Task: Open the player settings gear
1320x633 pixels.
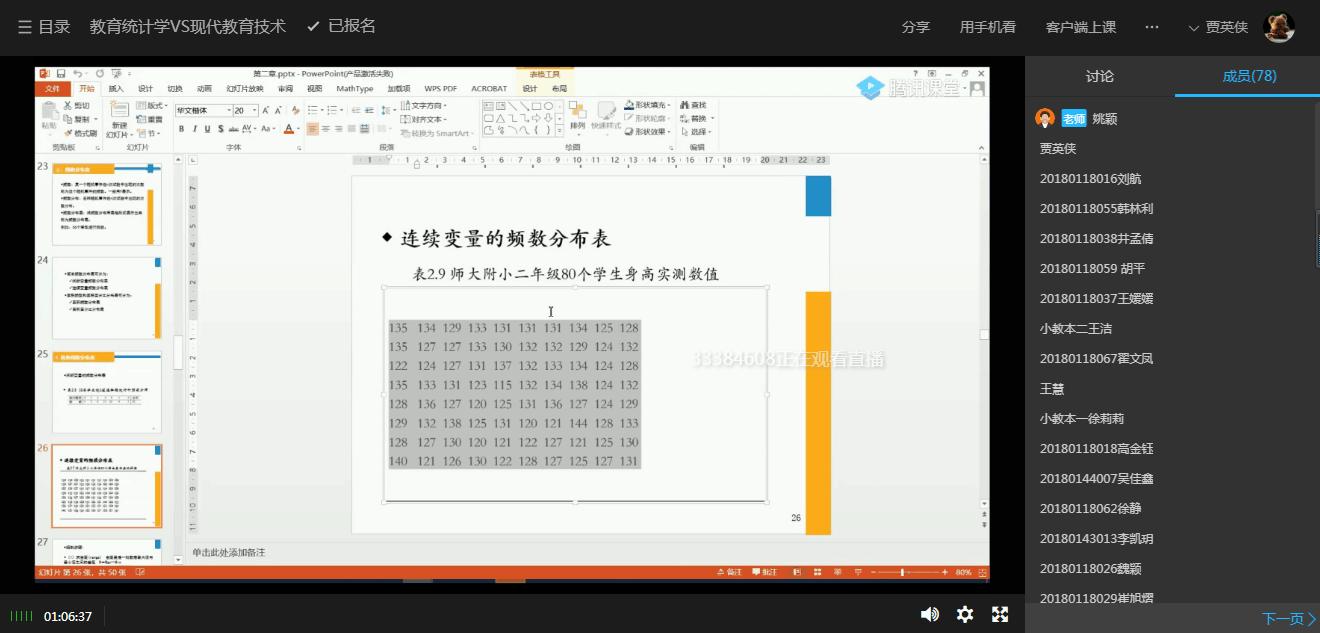Action: point(965,615)
